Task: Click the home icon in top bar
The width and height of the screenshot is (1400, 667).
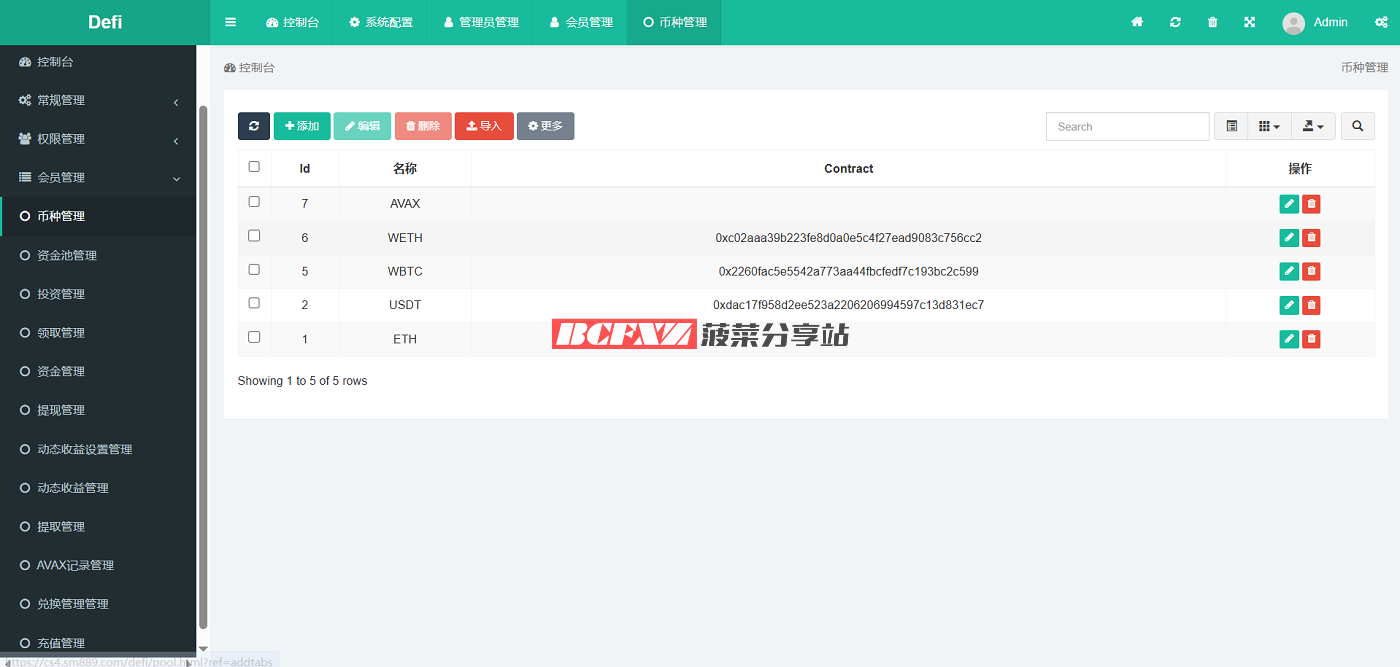Action: click(x=1137, y=22)
